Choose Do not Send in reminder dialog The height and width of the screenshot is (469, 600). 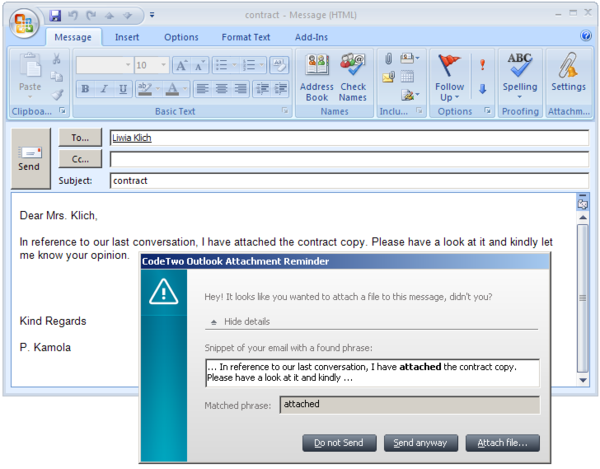tap(339, 443)
